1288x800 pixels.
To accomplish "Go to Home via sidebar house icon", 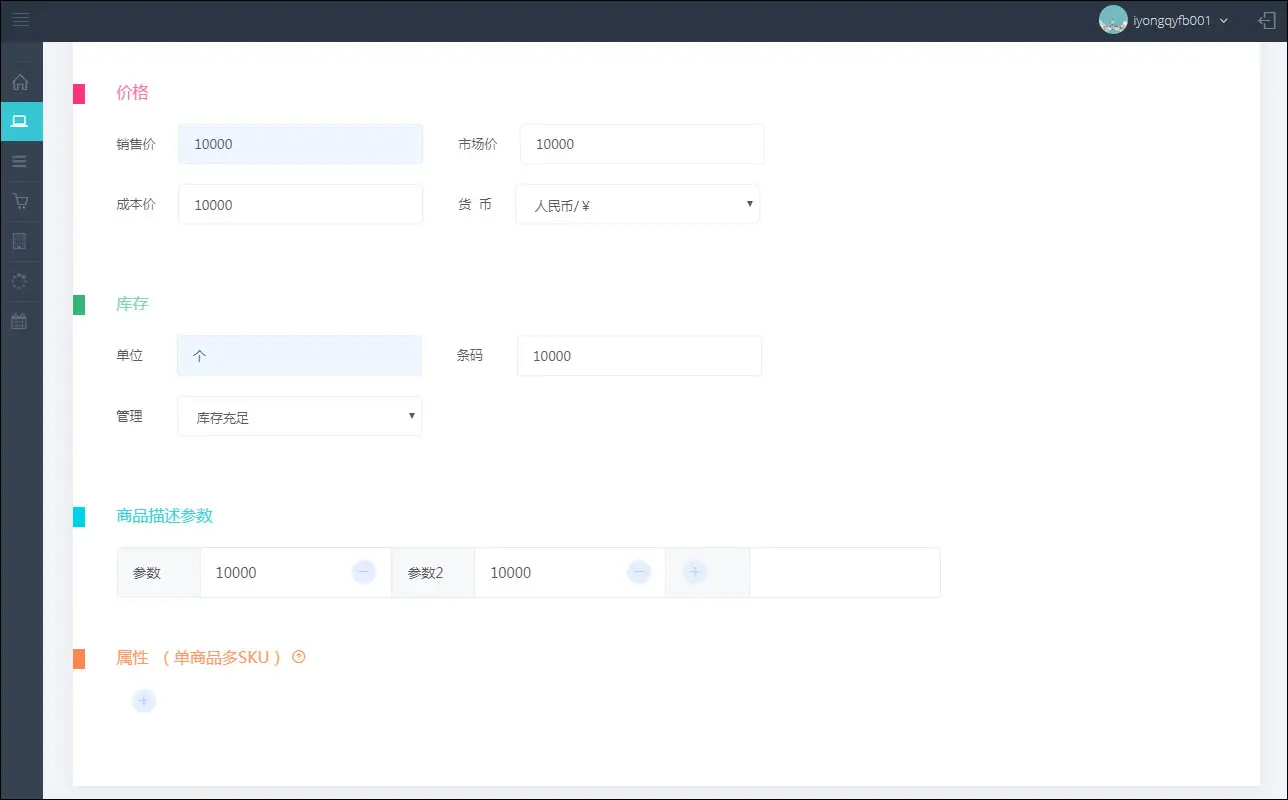I will pyautogui.click(x=20, y=82).
